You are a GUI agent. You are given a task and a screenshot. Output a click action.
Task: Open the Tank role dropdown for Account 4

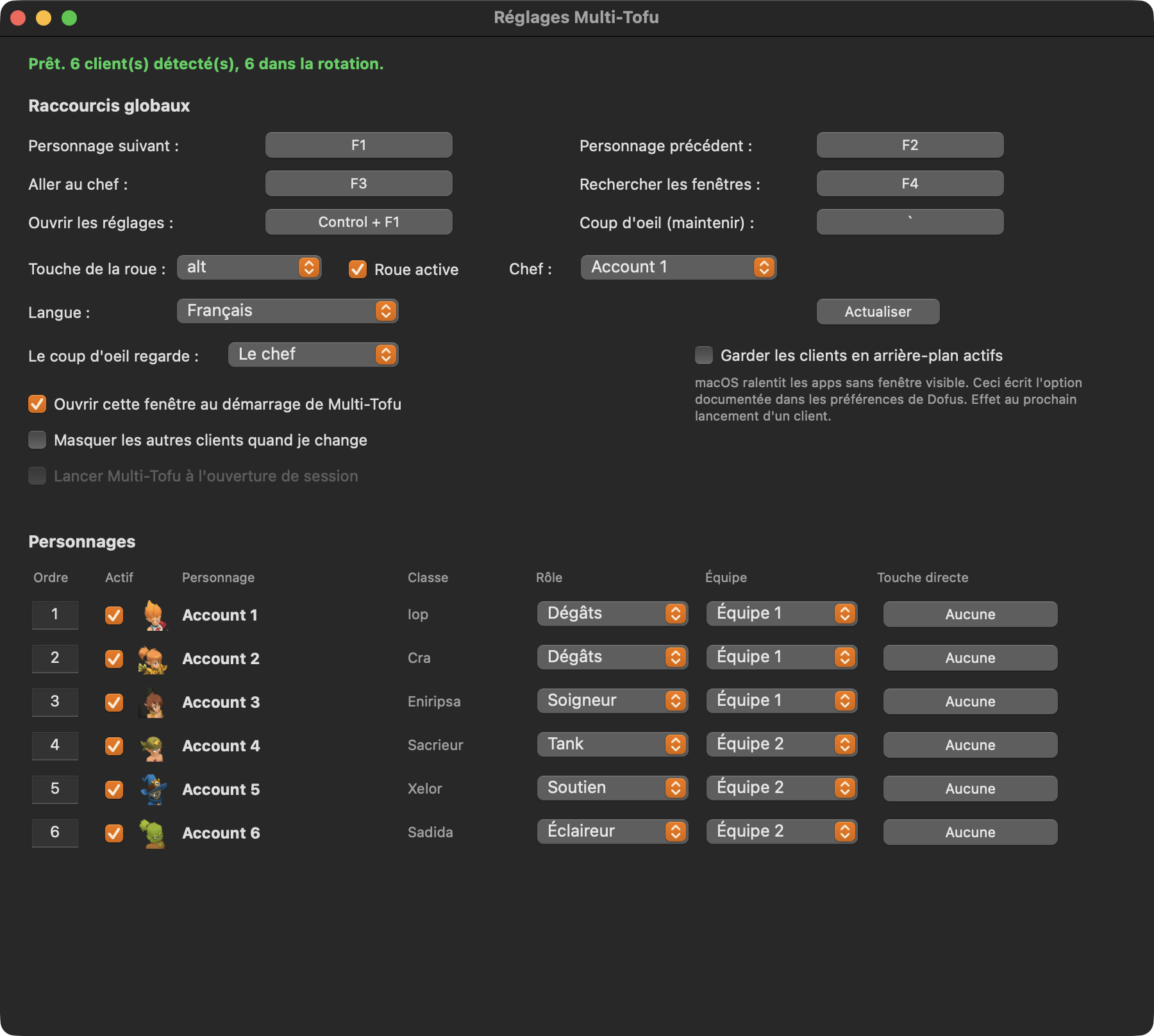pyautogui.click(x=612, y=744)
